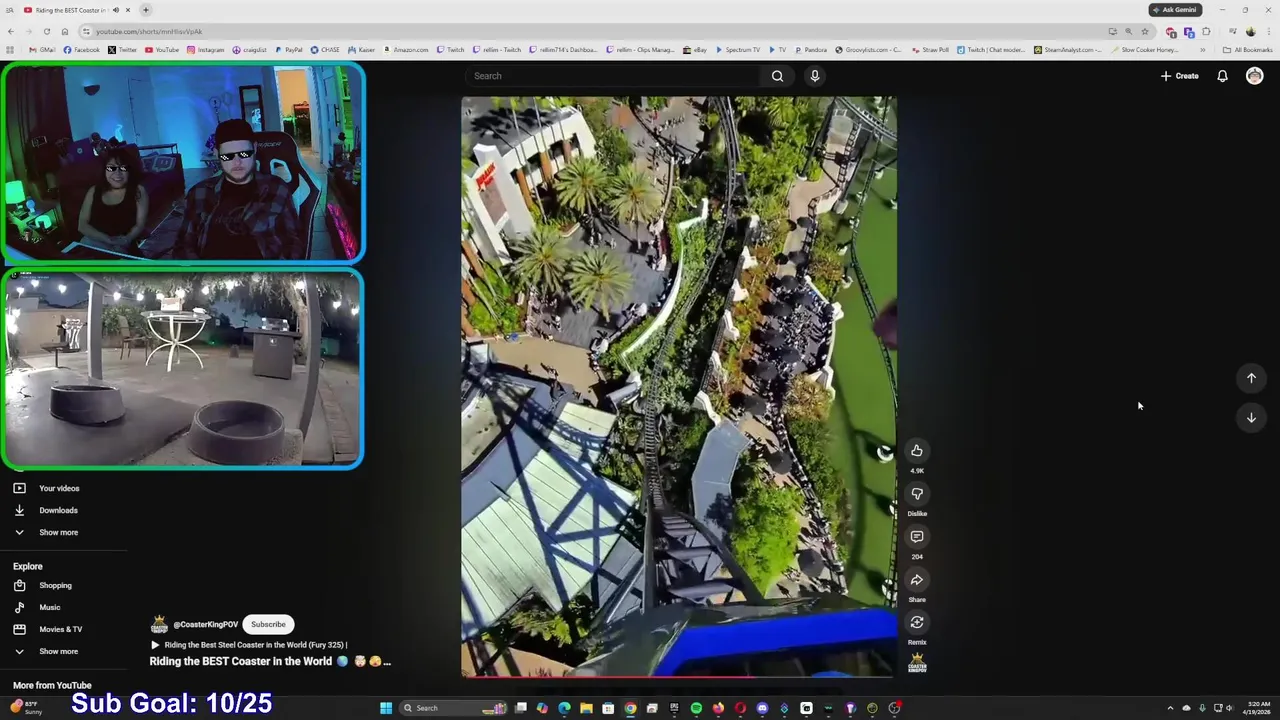This screenshot has width=1280, height=720.
Task: Open the Instagram bookmark
Action: coord(205,49)
